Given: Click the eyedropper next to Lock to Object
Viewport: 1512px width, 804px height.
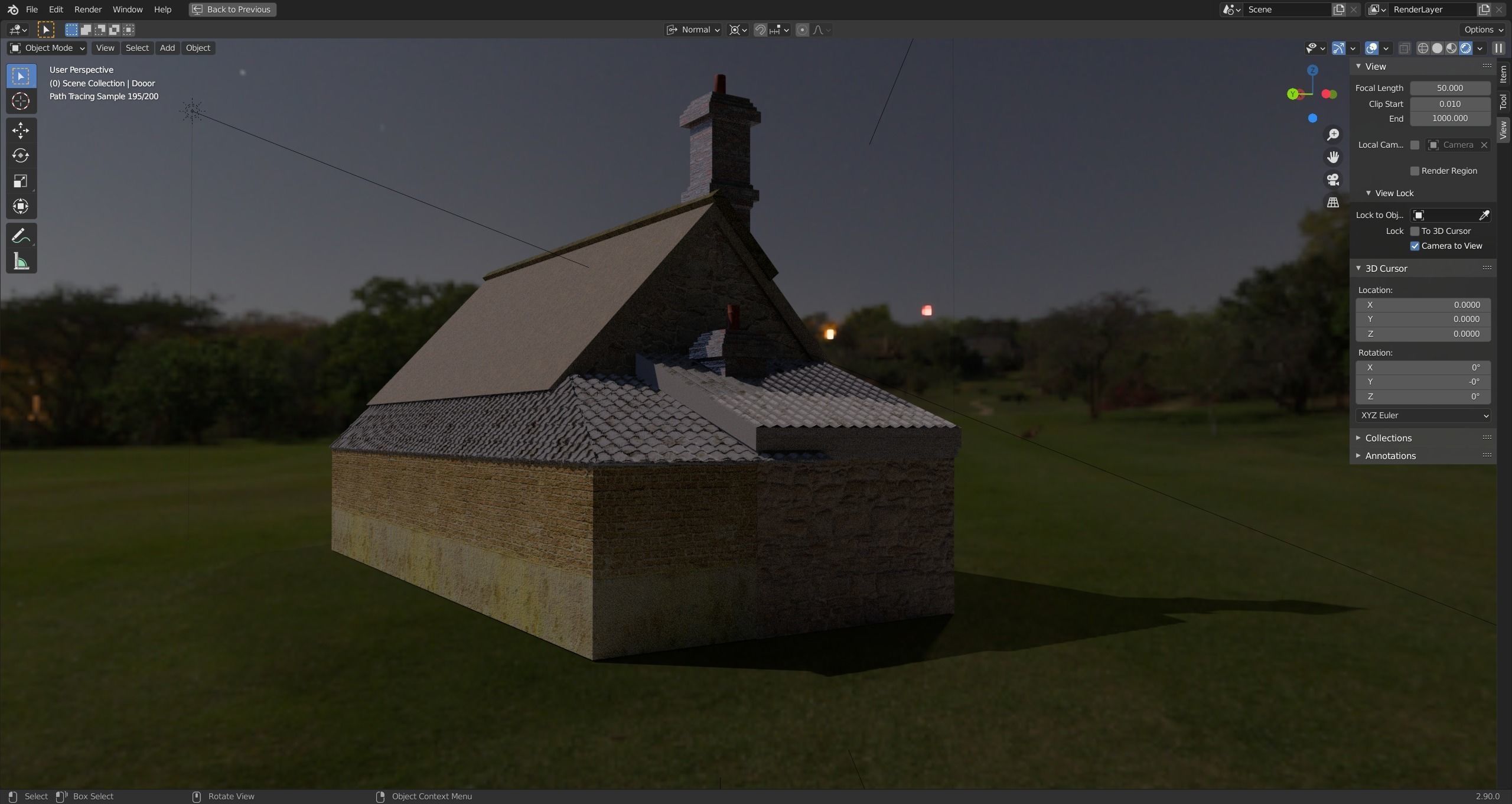Looking at the screenshot, I should (x=1484, y=215).
